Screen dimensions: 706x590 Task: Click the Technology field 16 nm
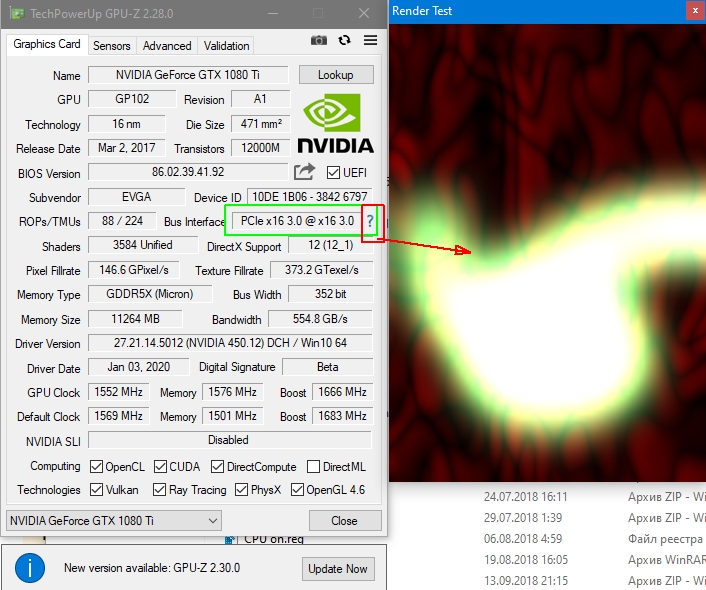pos(127,124)
